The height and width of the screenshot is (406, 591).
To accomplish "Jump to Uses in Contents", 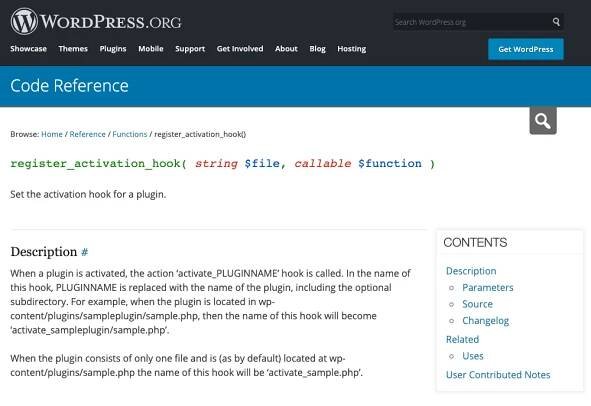I will [473, 356].
